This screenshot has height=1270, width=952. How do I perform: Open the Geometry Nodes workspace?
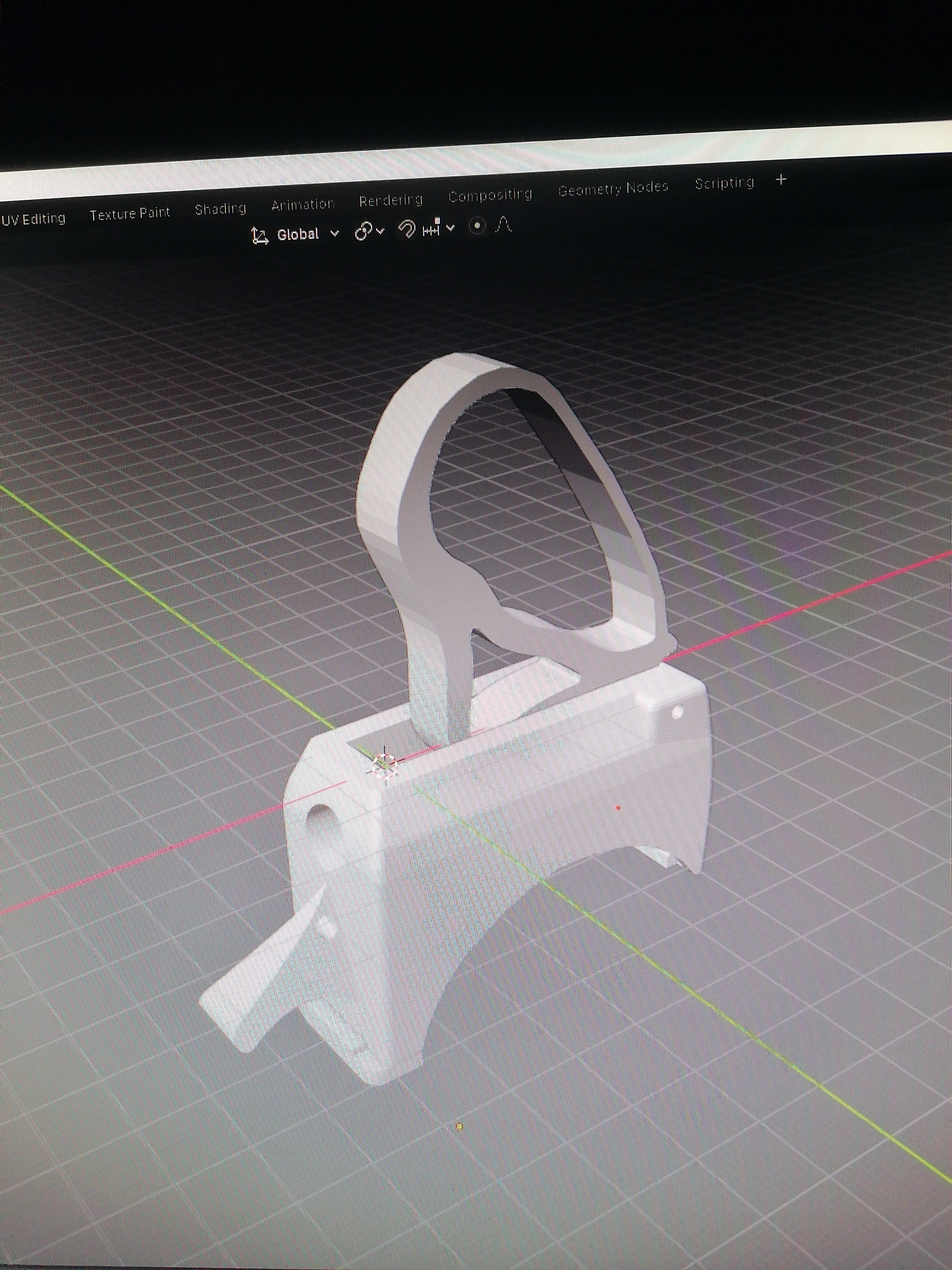pyautogui.click(x=613, y=189)
